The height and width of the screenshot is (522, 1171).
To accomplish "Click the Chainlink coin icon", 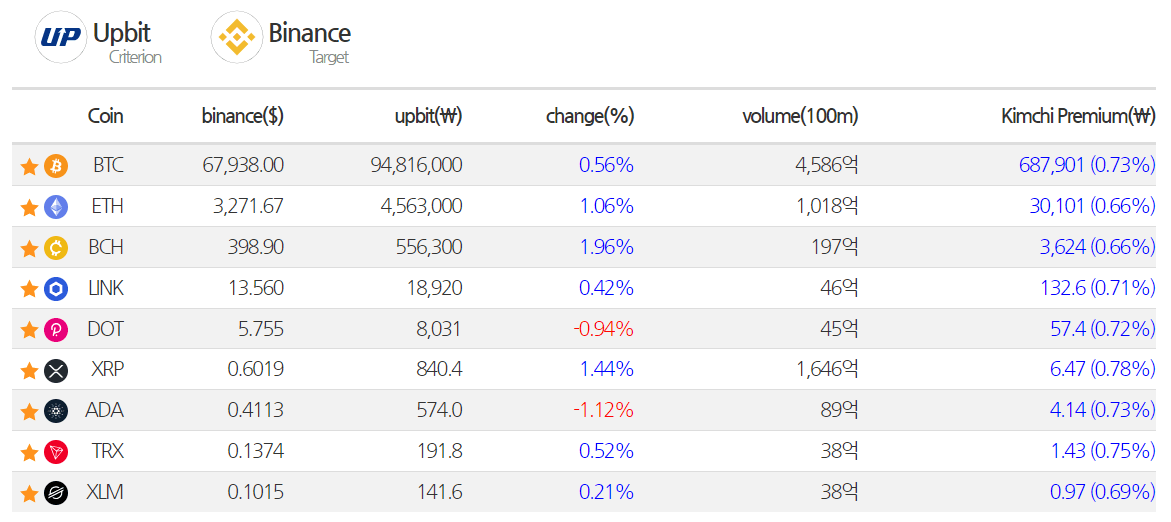I will 56,289.
